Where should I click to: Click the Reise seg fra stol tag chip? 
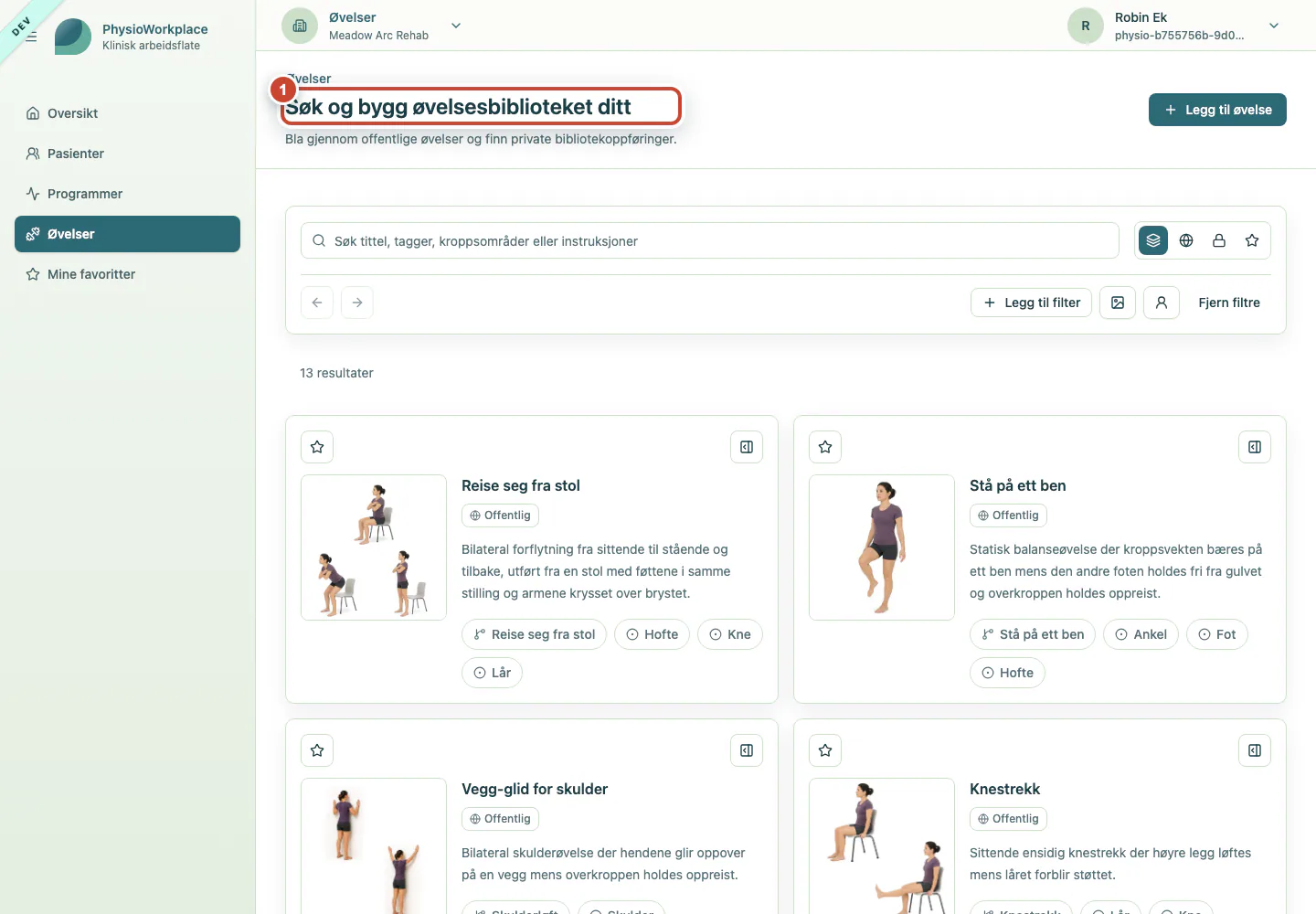[x=534, y=634]
